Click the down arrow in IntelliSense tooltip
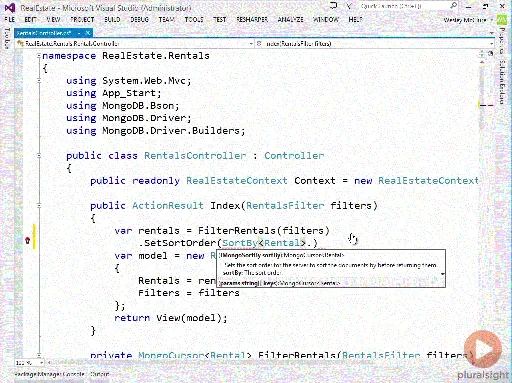512x383 pixels. pos(443,274)
